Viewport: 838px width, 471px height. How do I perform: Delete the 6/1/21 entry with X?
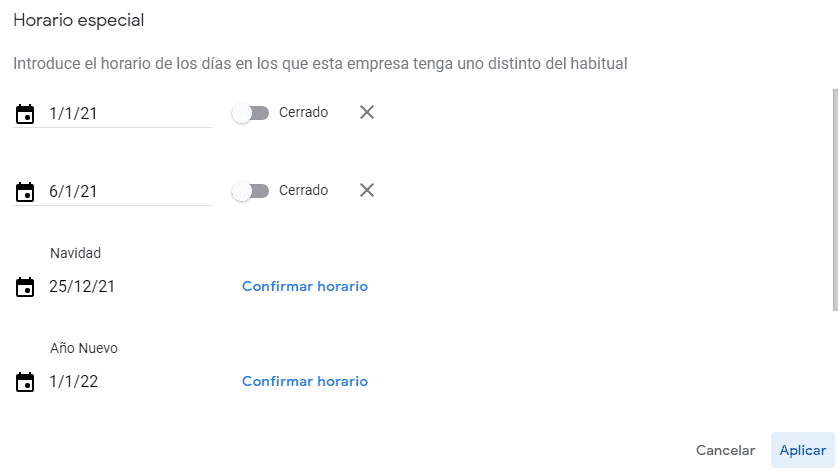coord(367,190)
